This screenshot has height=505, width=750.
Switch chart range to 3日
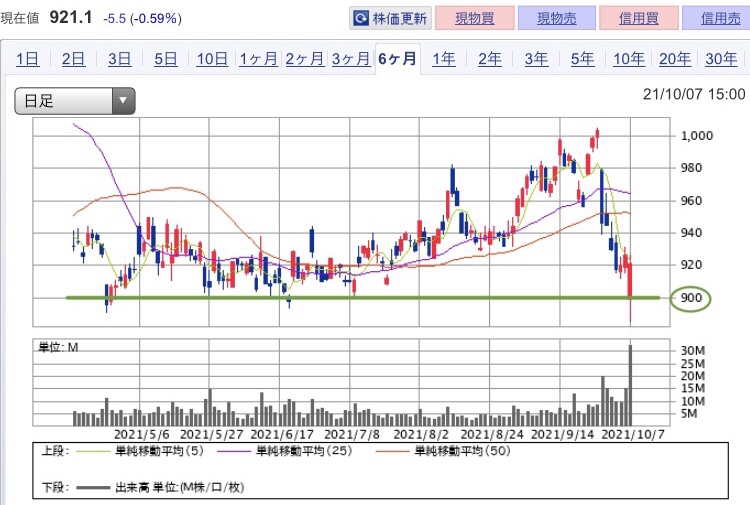[119, 59]
